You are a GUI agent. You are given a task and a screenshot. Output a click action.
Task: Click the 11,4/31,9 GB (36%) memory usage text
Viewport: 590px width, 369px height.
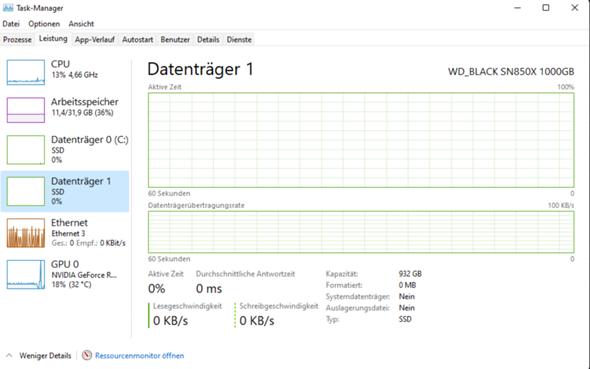82,112
